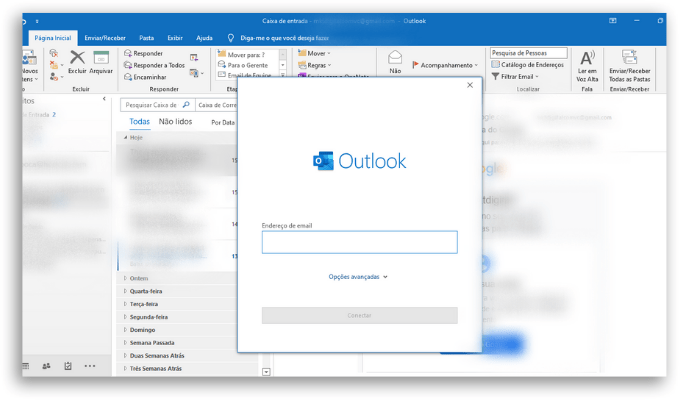Image resolution: width=700 pixels, height=400 pixels.
Task: Click the Conectar button in the dialog
Action: pos(359,315)
